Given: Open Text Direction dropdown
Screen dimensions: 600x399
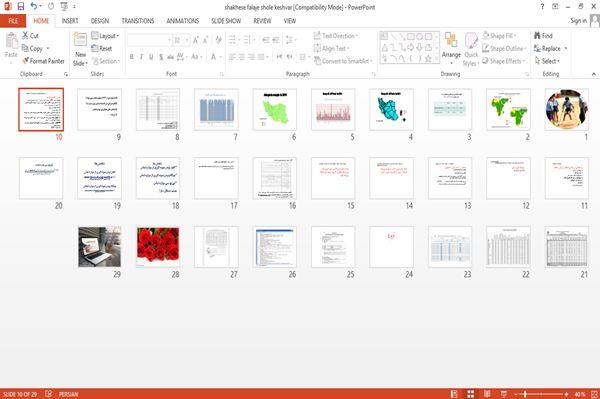Looking at the screenshot, I should [336, 36].
